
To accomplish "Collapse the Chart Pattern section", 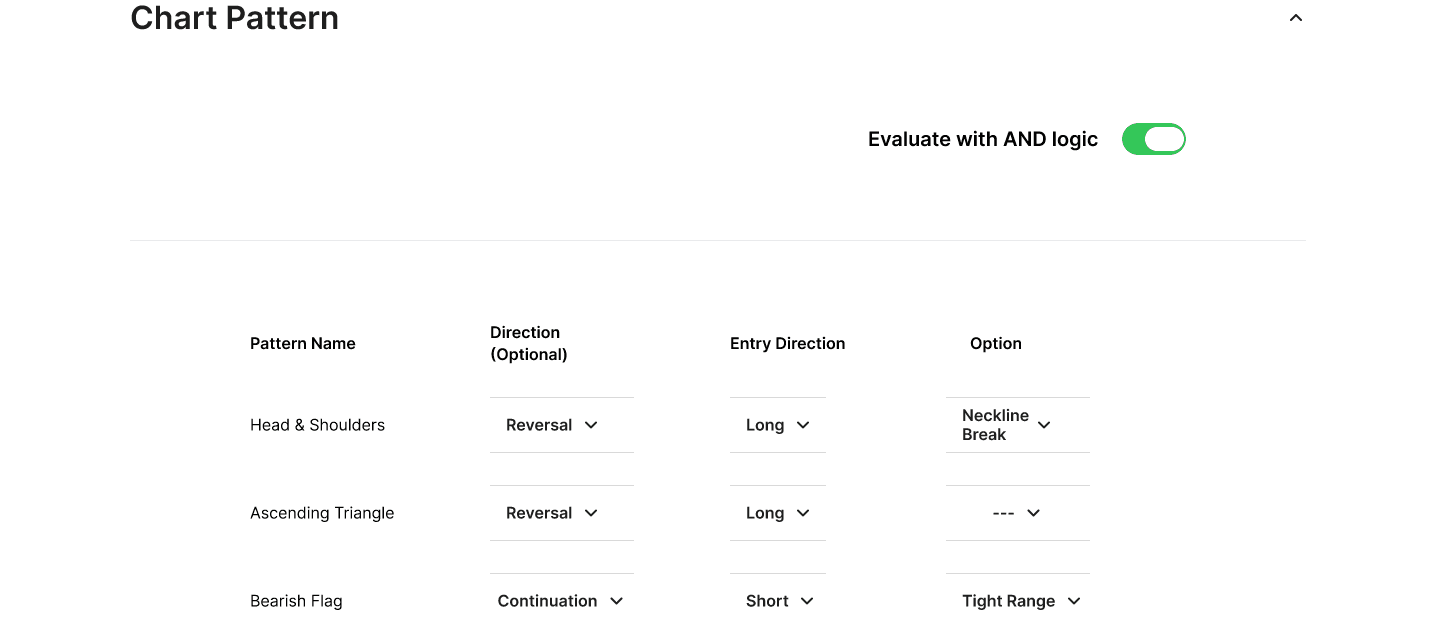I will [x=1295, y=18].
